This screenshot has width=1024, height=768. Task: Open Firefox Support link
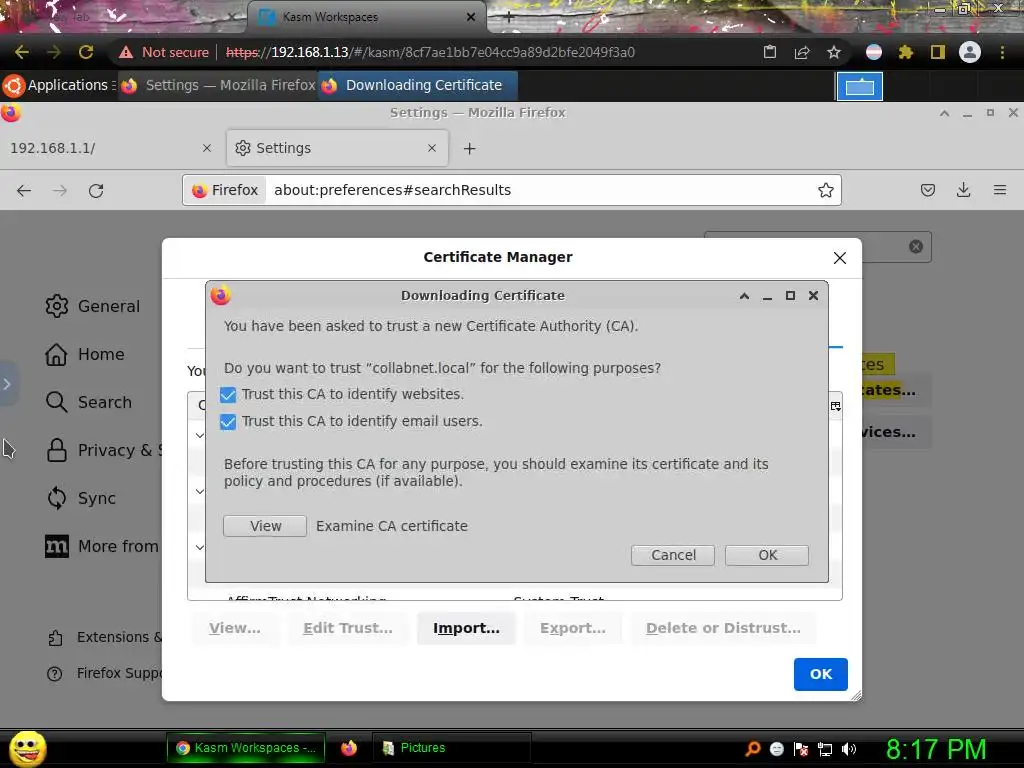(x=104, y=673)
